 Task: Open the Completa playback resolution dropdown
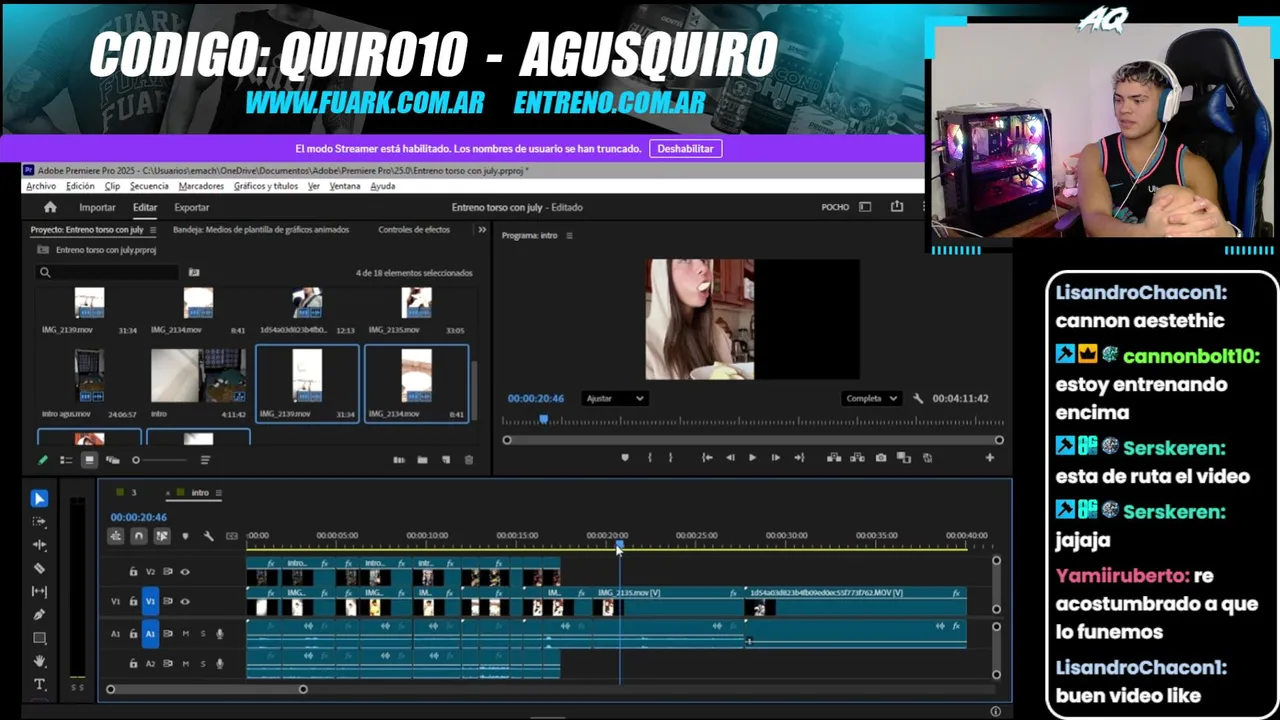tap(871, 398)
